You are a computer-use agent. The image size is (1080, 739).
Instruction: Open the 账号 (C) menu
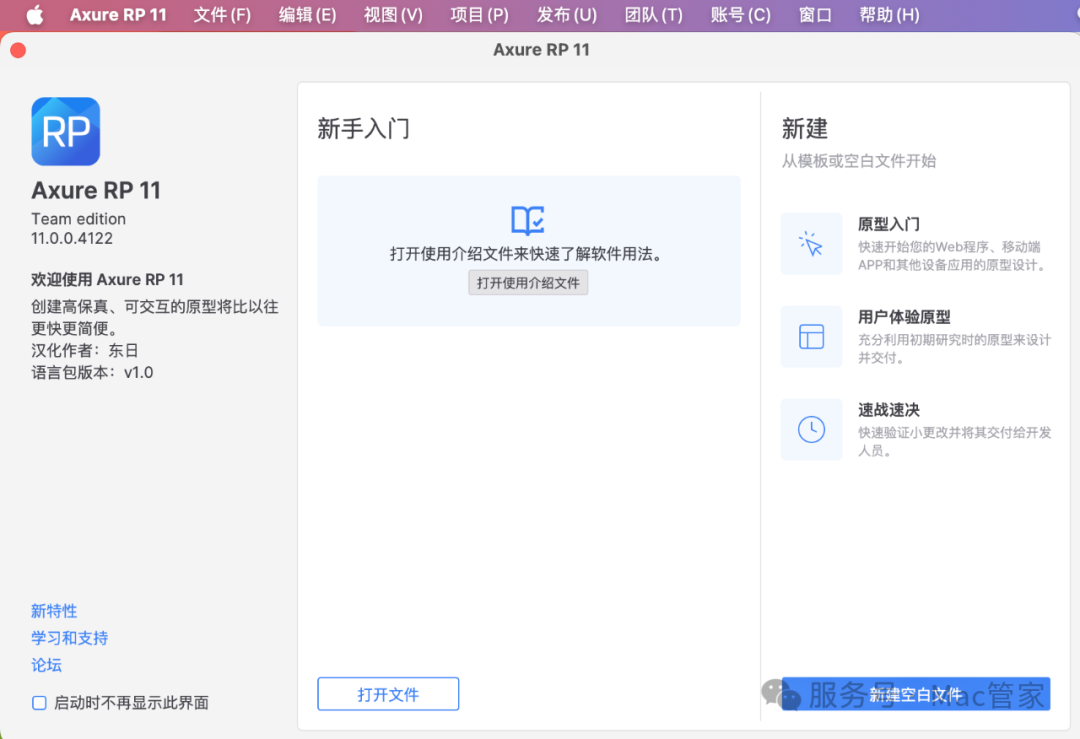click(740, 14)
